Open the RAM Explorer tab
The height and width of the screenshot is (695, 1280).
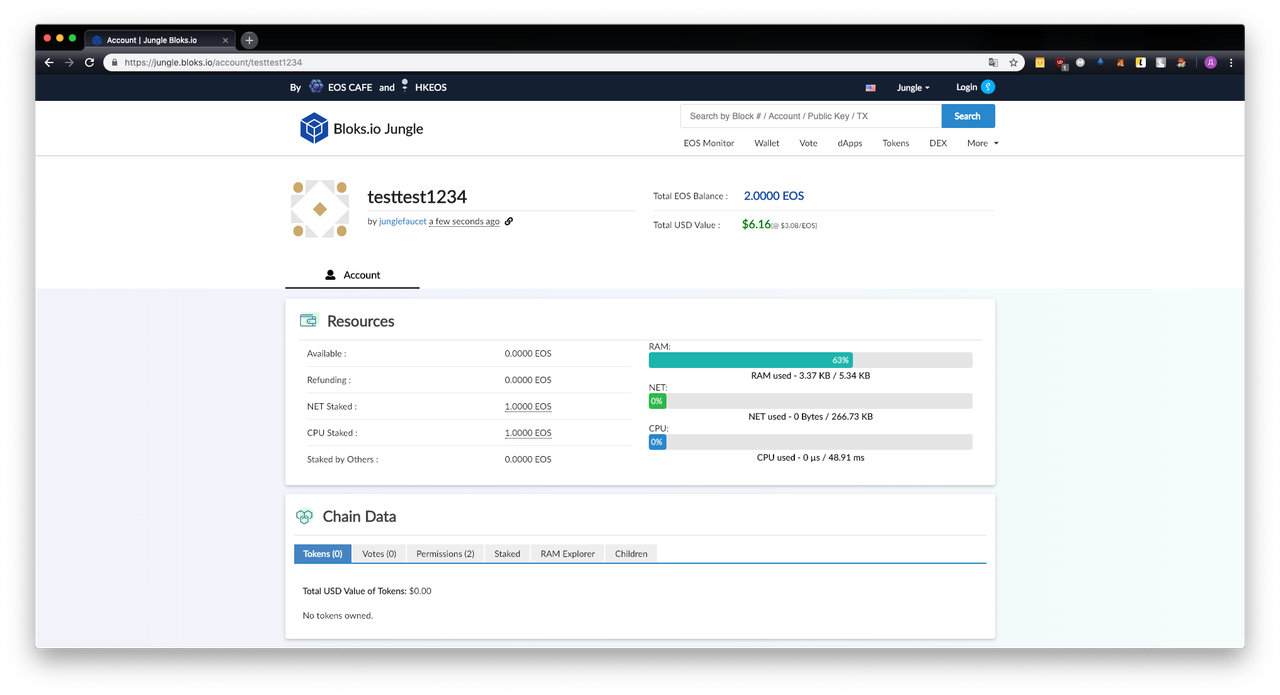567,554
